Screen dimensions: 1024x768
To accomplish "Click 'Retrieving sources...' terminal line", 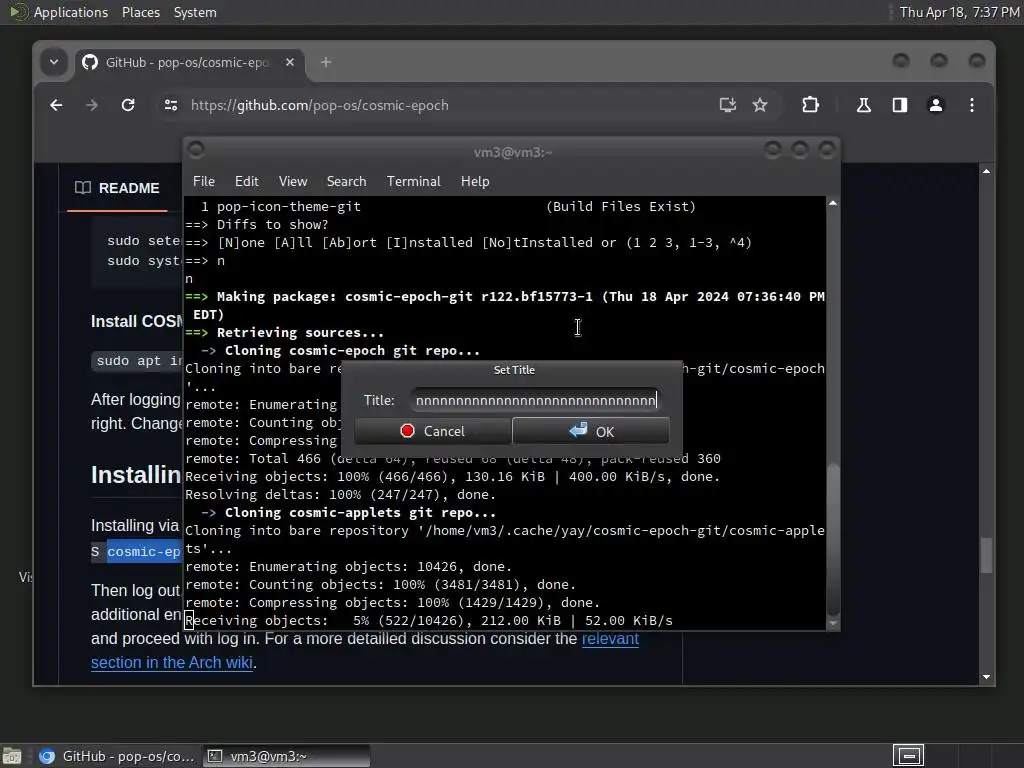I will 285,332.
